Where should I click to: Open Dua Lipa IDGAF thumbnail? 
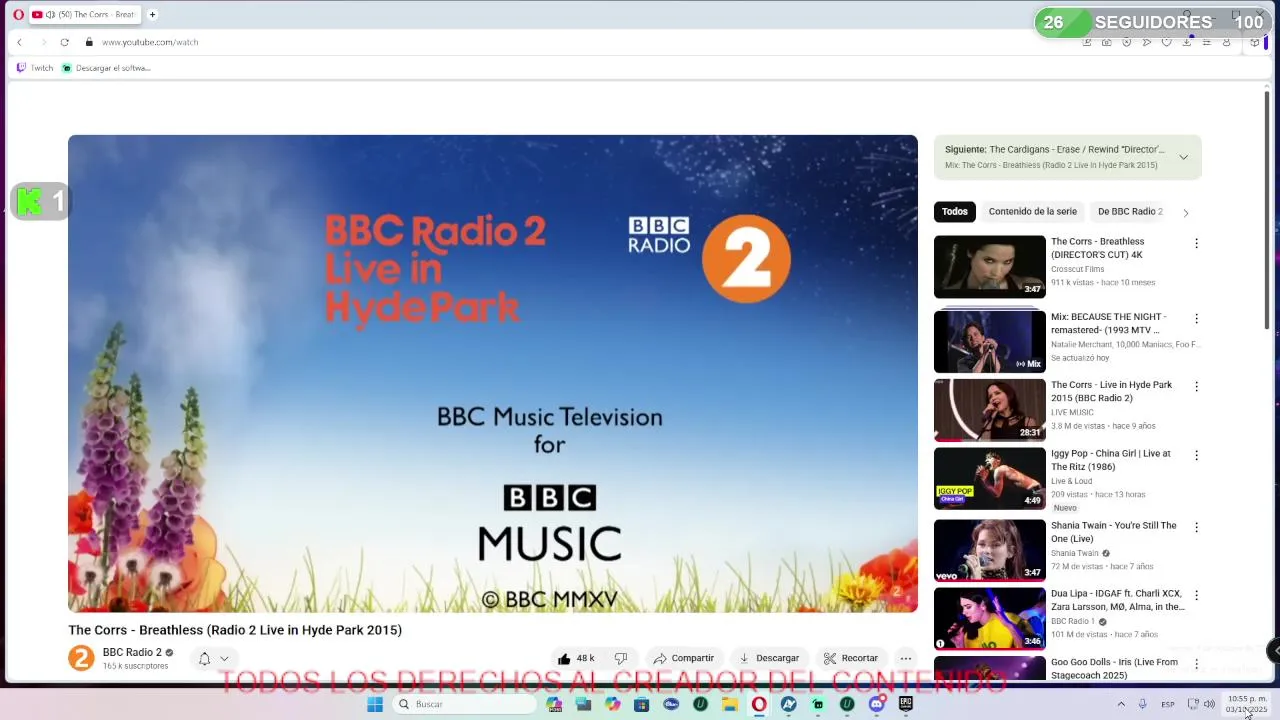[989, 619]
